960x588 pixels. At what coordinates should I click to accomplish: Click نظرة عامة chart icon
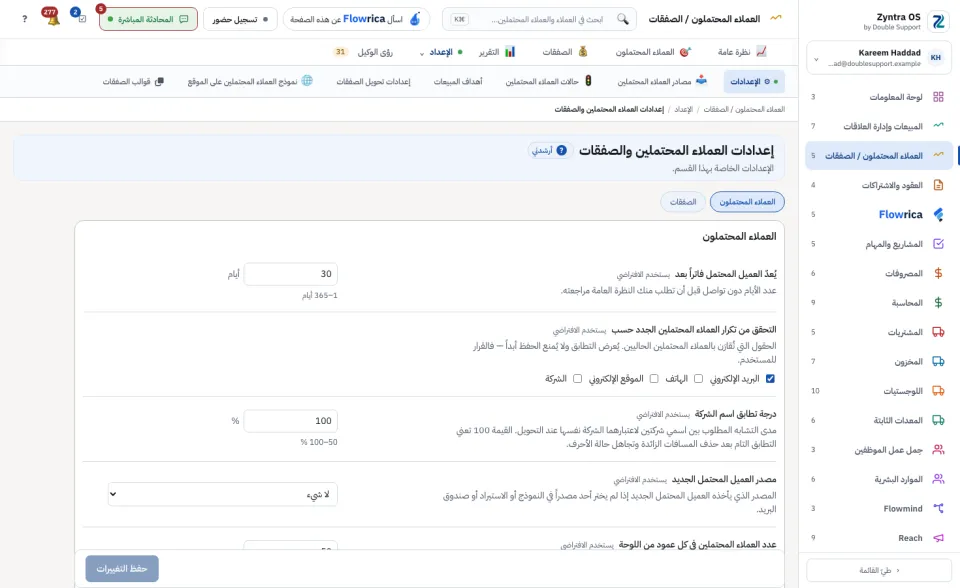(x=761, y=51)
